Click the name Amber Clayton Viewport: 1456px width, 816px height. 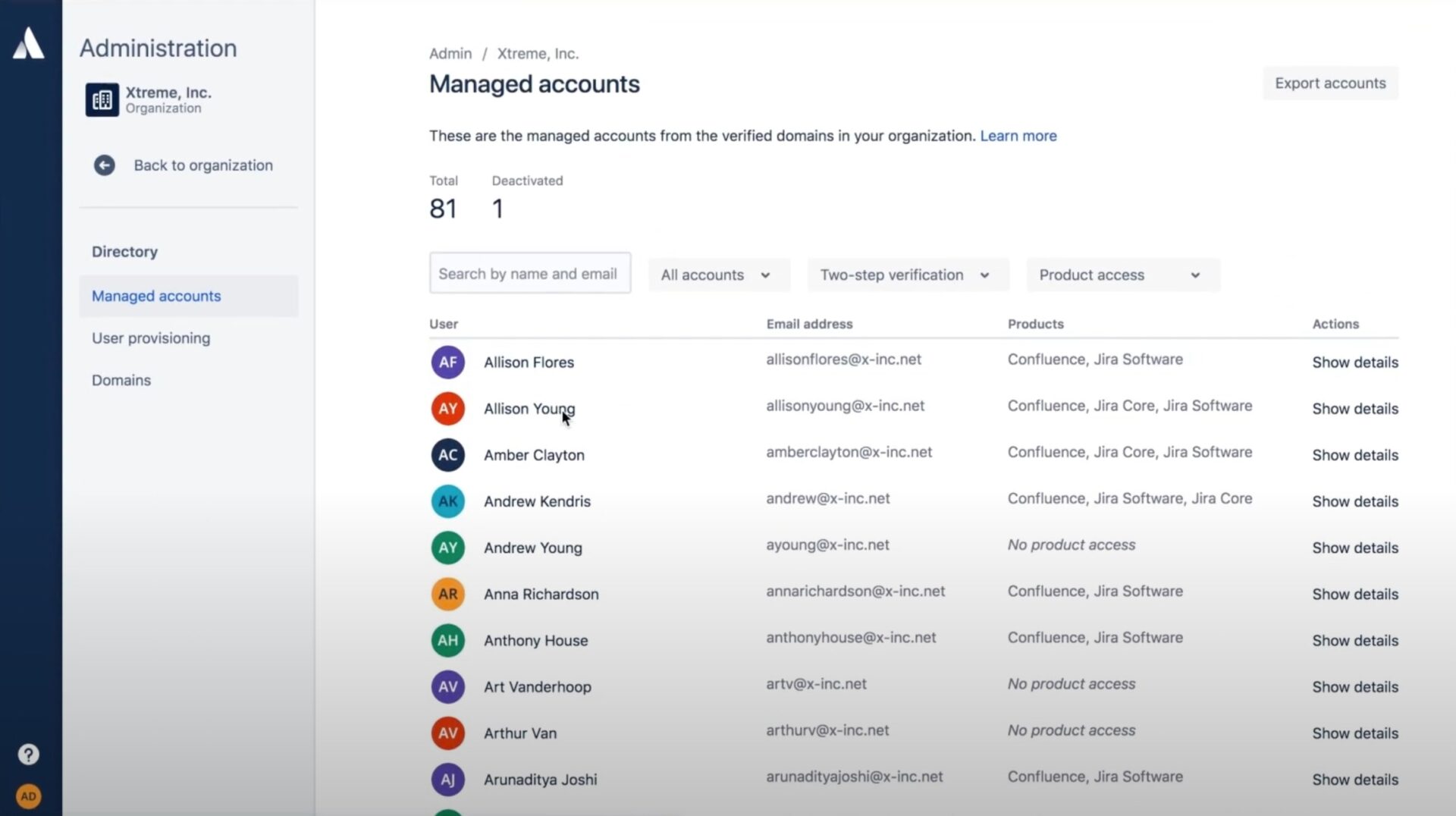tap(534, 455)
